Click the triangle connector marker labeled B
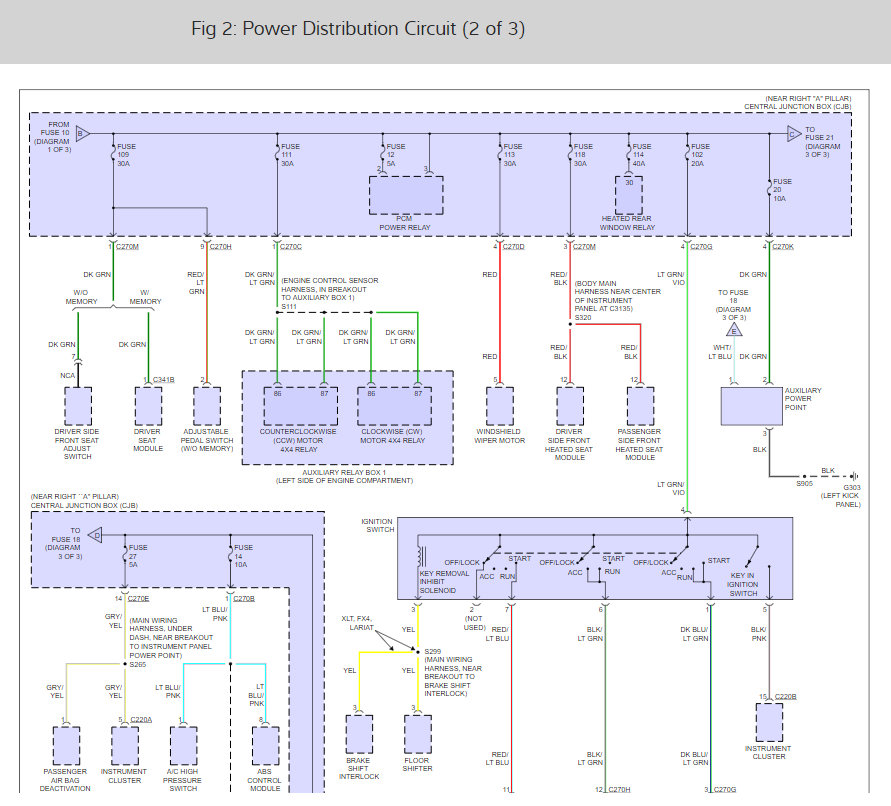This screenshot has width=891, height=806. point(82,134)
